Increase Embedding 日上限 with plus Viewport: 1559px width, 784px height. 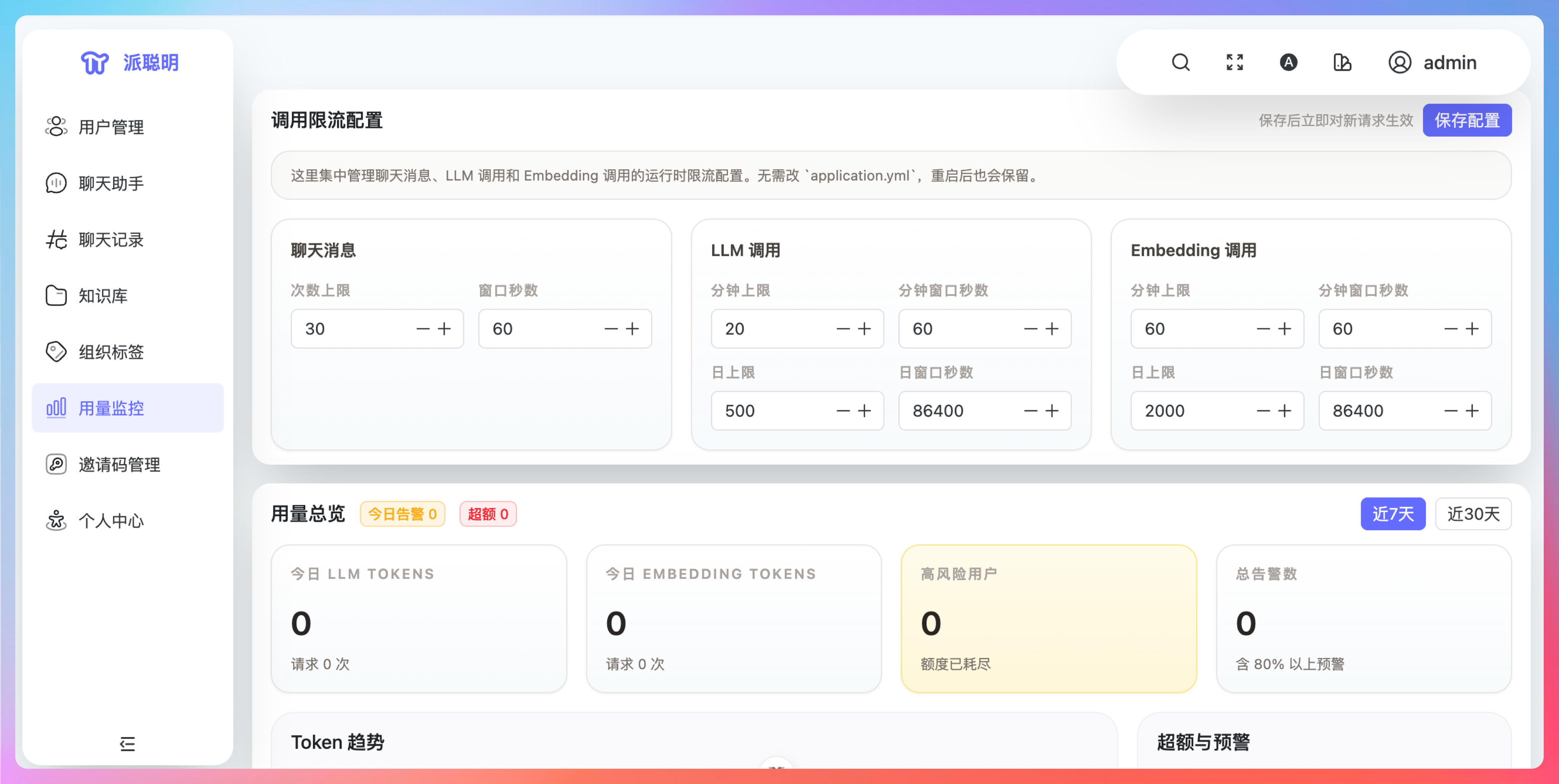tap(1284, 411)
